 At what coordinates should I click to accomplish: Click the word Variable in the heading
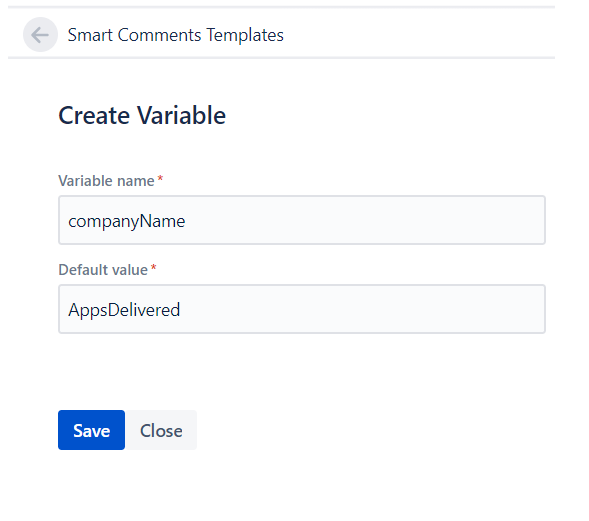(181, 115)
